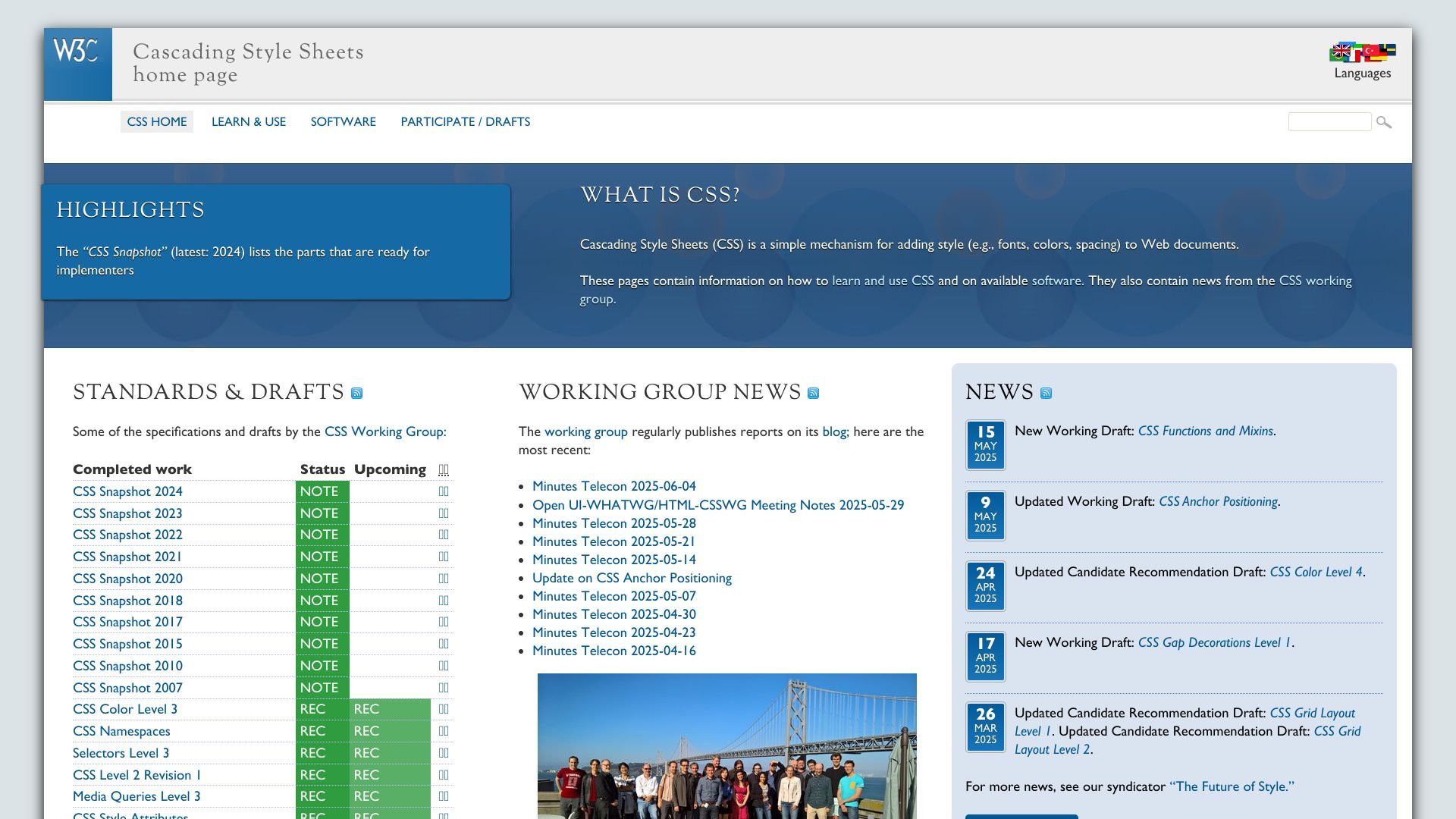1456x819 pixels.
Task: Click the icon in CSS Level 2 Revision 1 row
Action: (x=444, y=775)
